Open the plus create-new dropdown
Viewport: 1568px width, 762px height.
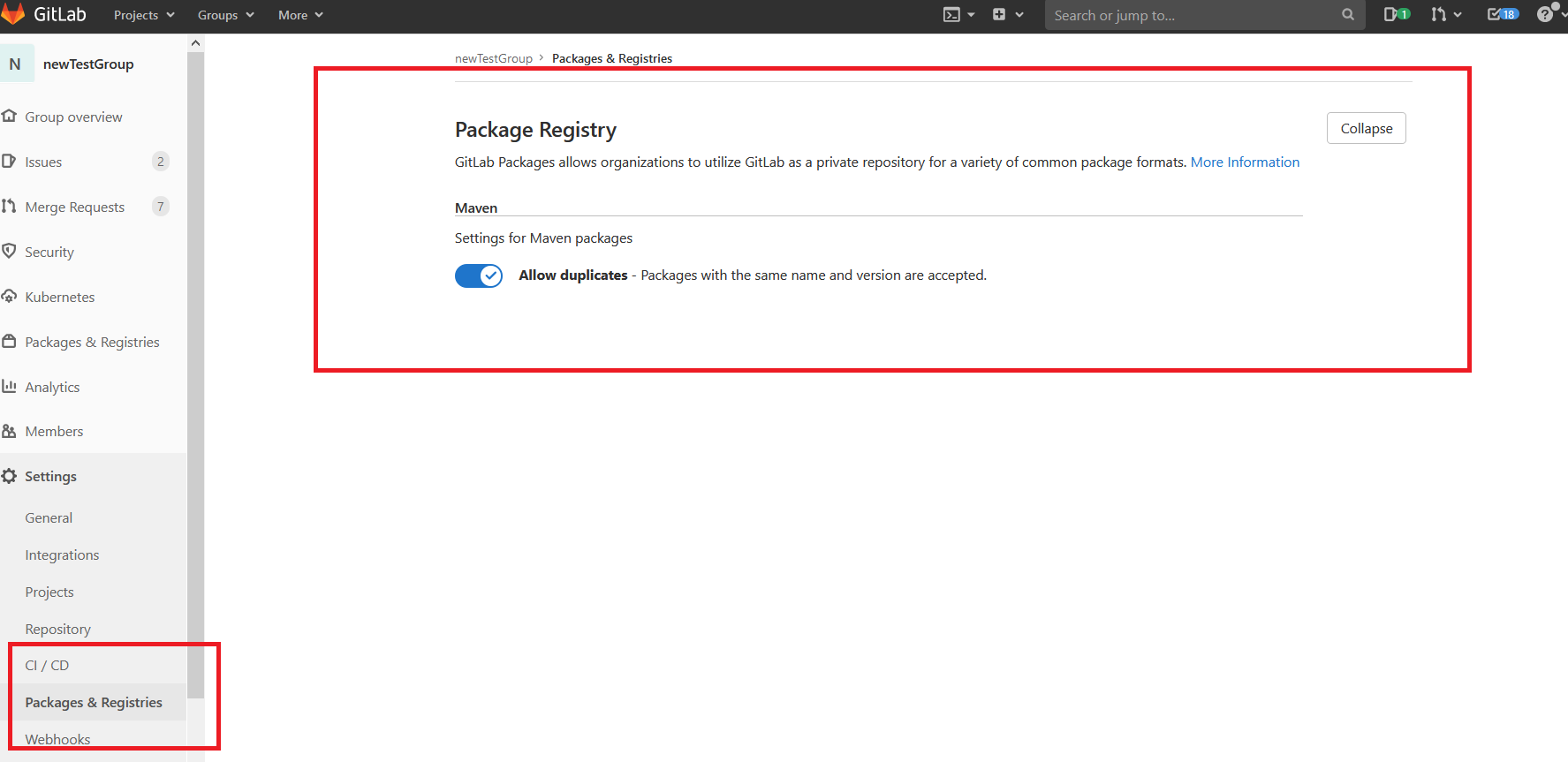tap(1007, 15)
